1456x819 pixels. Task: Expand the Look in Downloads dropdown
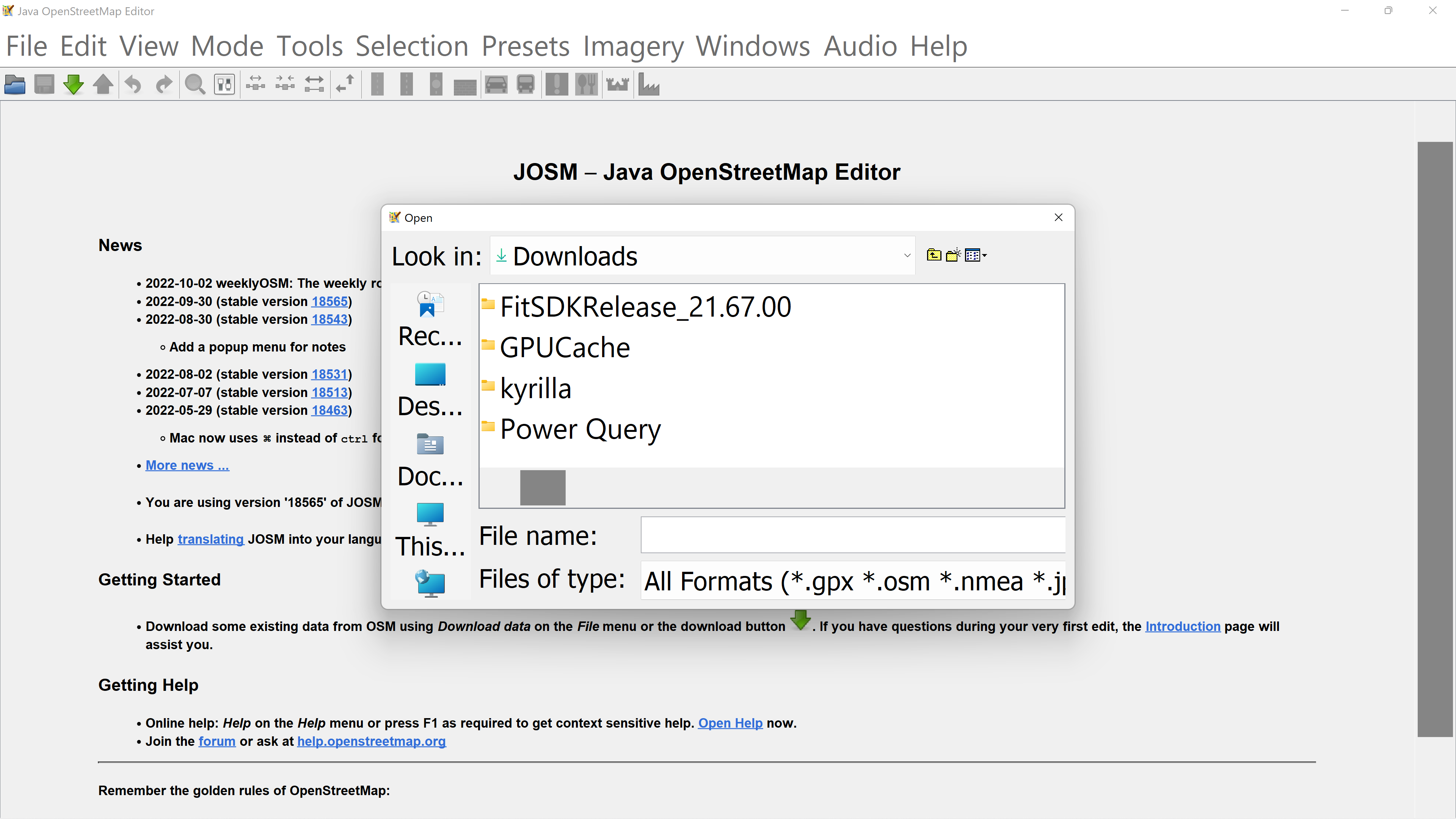coord(907,256)
